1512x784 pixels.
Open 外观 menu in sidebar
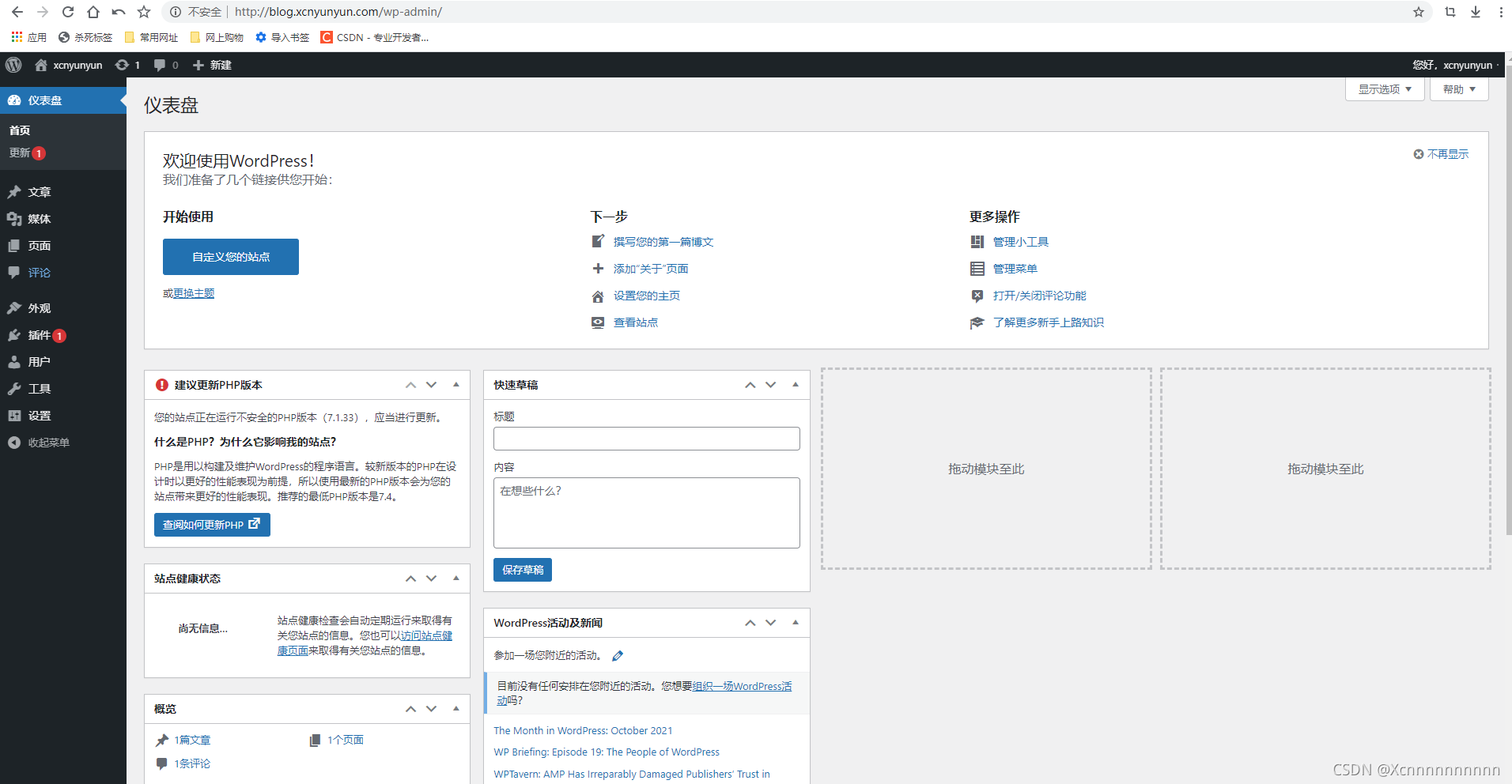pyautogui.click(x=63, y=308)
